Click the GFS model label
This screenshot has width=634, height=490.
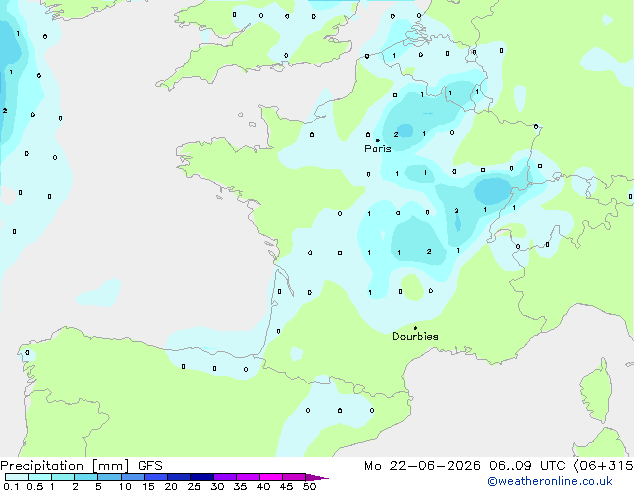click(150, 466)
